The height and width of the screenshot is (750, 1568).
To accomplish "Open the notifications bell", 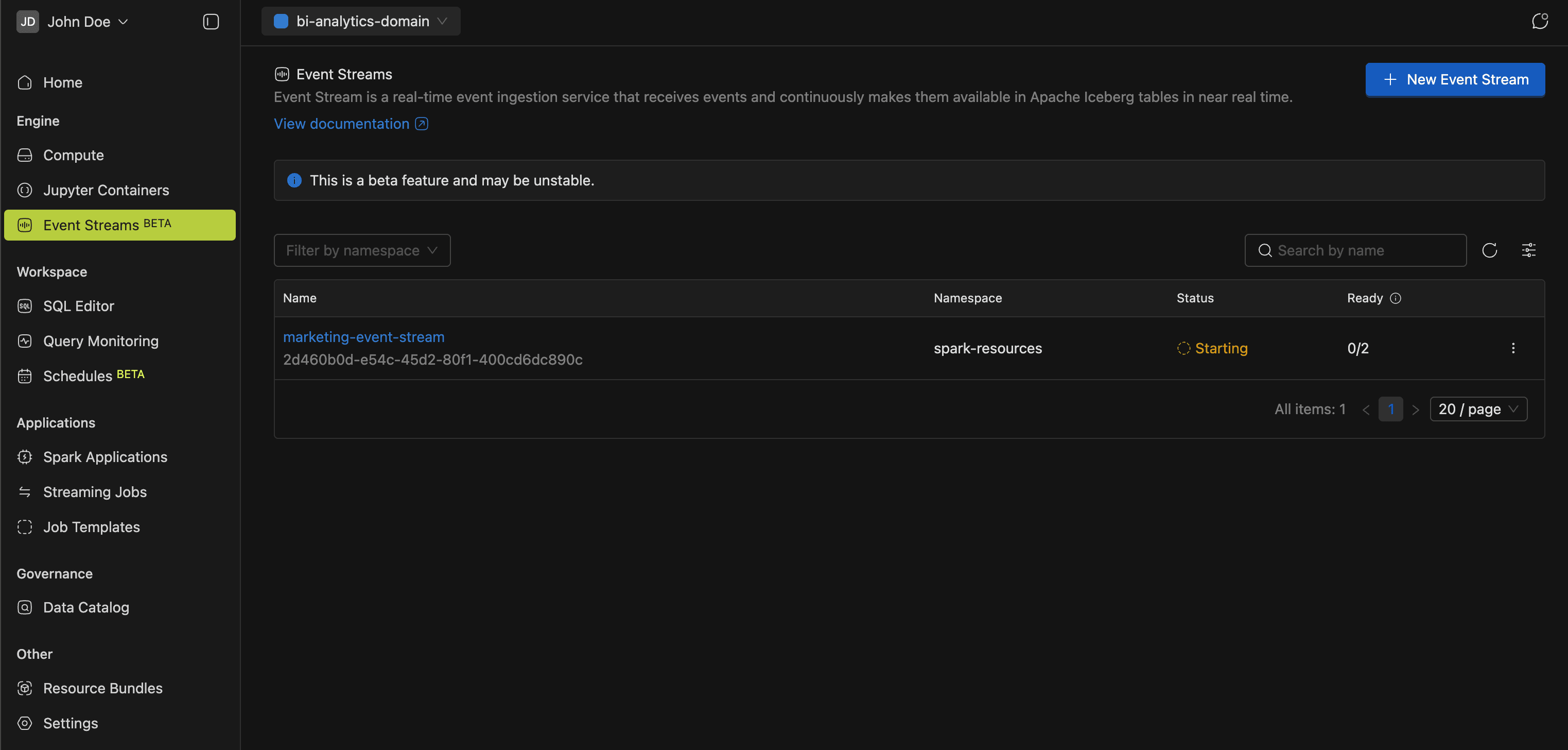I will 1540,21.
